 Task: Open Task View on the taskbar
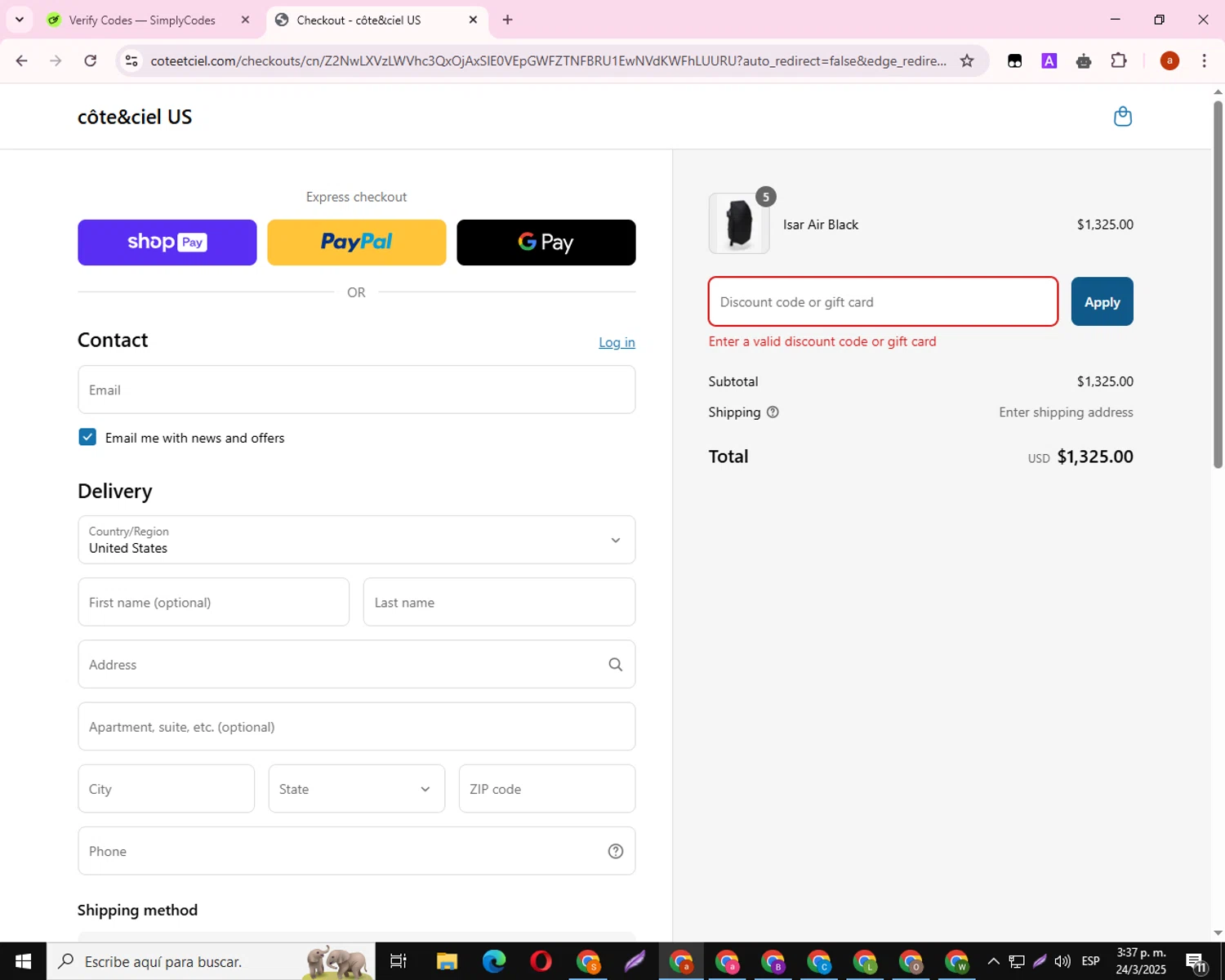click(x=399, y=961)
